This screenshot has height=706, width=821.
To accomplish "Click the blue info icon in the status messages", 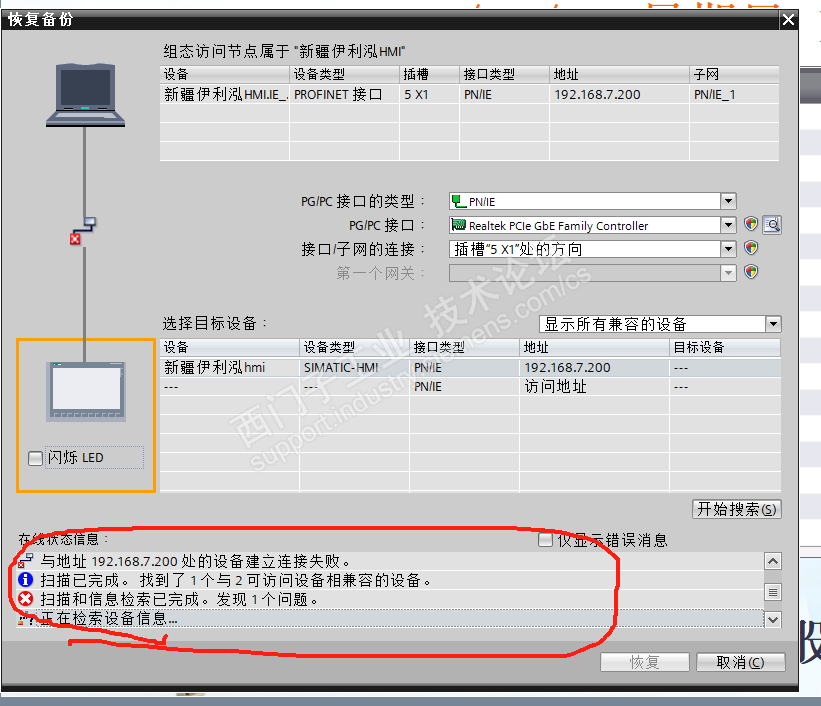I will 25,580.
